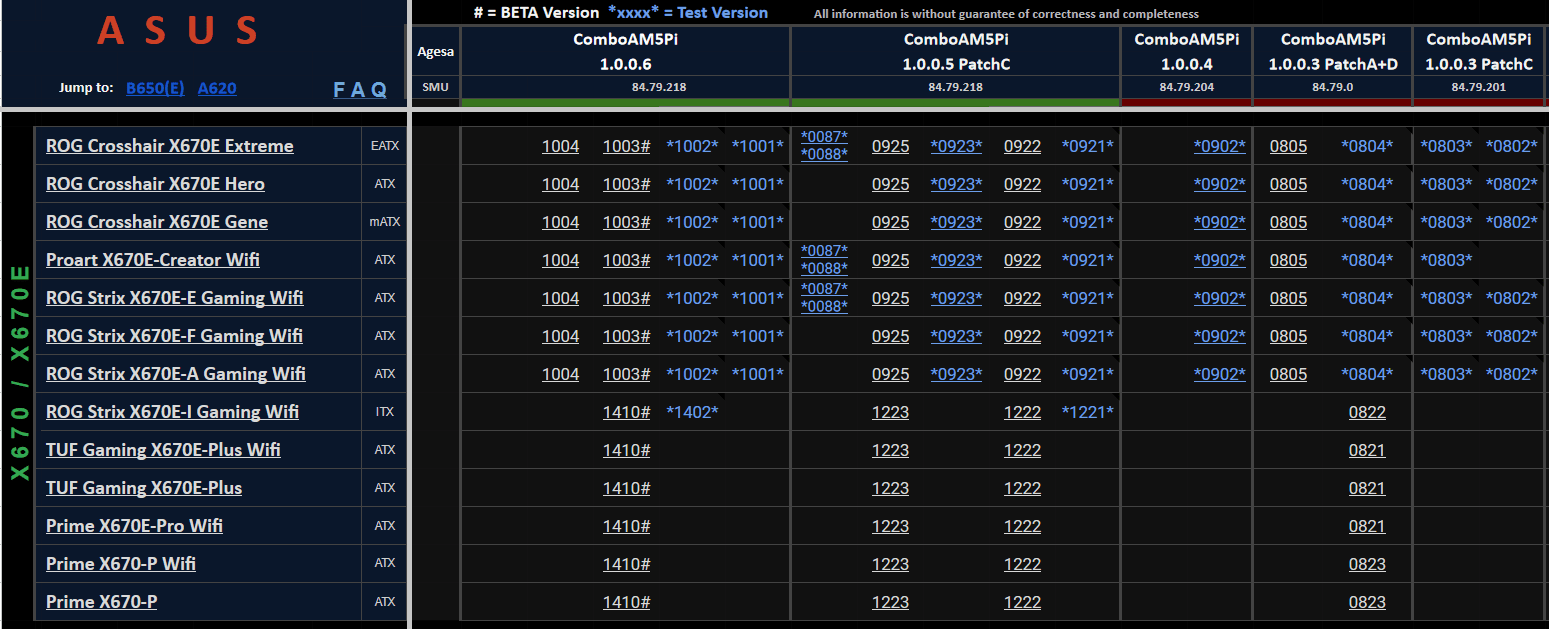Download BIOS 0821 for Prime X670E-Pro Wifi

click(1367, 526)
